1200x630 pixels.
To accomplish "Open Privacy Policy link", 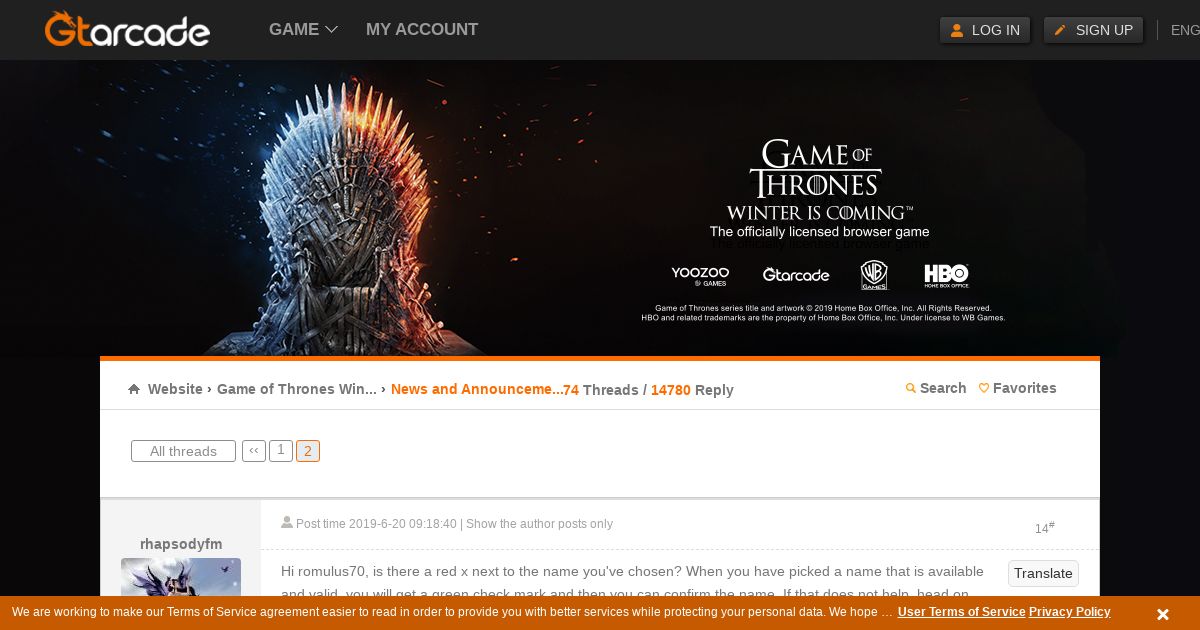I will coord(1069,612).
